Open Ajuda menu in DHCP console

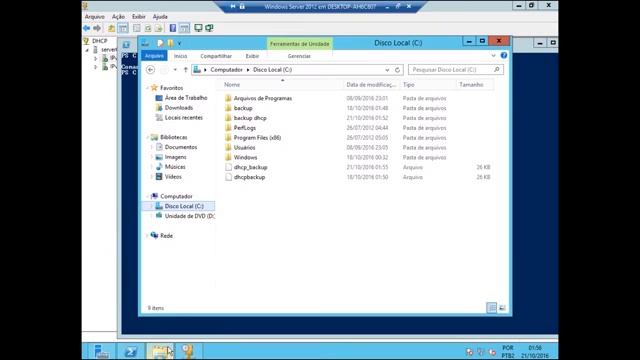click(160, 17)
